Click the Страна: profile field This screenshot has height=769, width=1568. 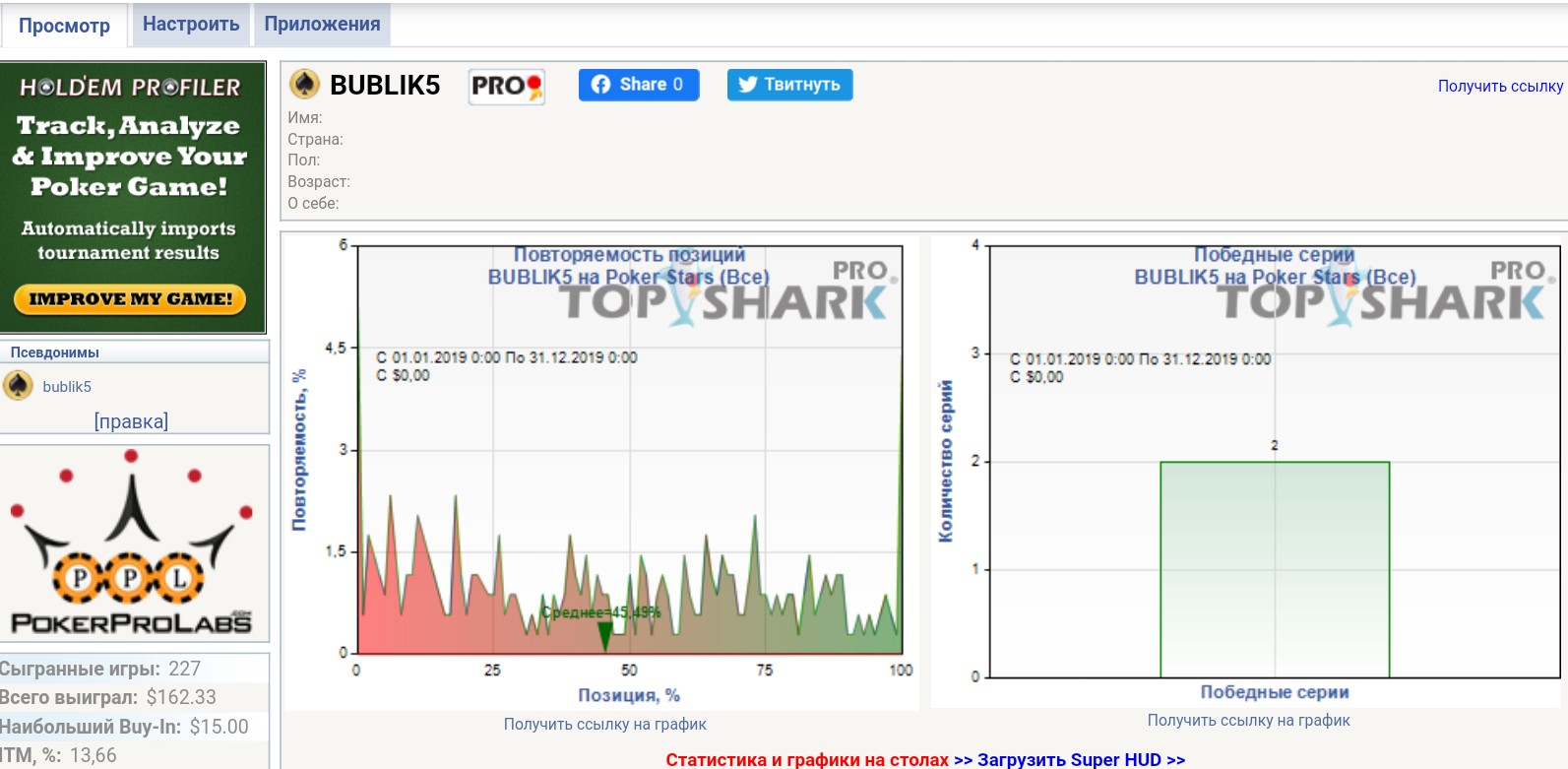point(315,139)
